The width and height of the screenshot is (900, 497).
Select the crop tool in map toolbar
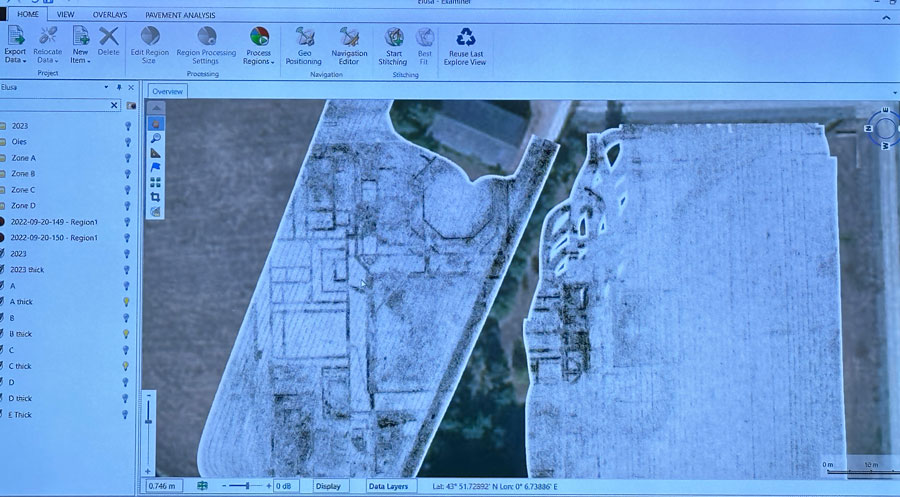156,197
